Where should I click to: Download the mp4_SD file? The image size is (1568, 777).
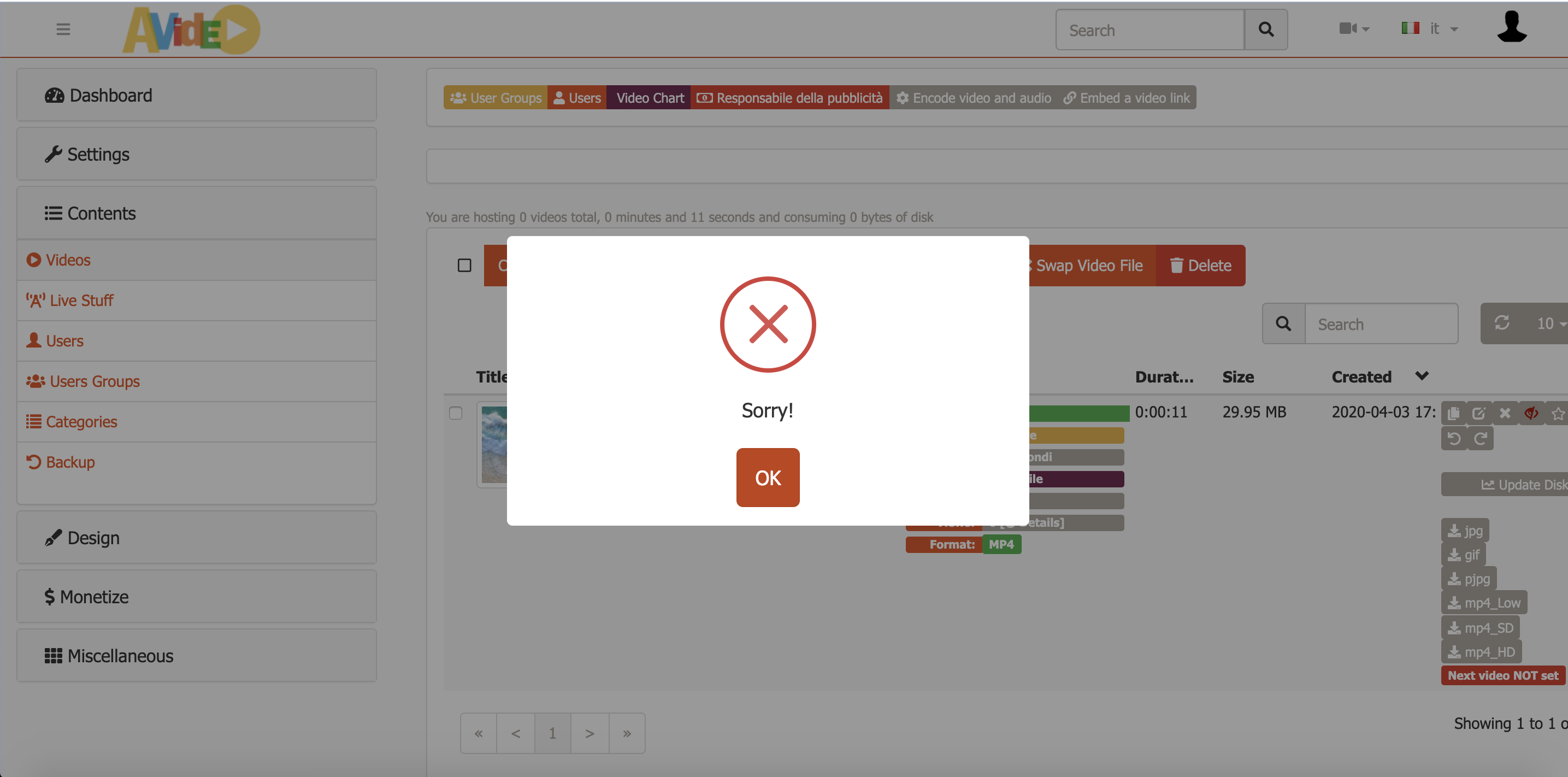[x=1481, y=627]
